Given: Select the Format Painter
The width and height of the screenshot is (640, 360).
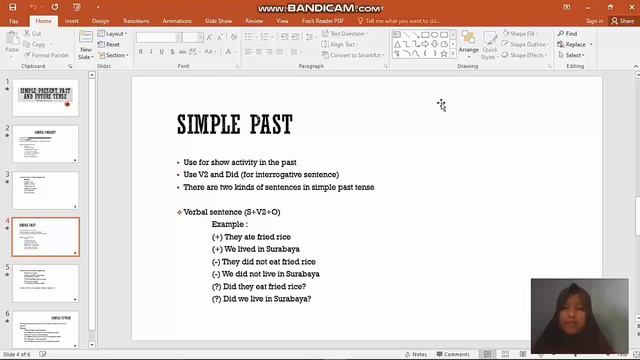Looking at the screenshot, I should point(46,55).
